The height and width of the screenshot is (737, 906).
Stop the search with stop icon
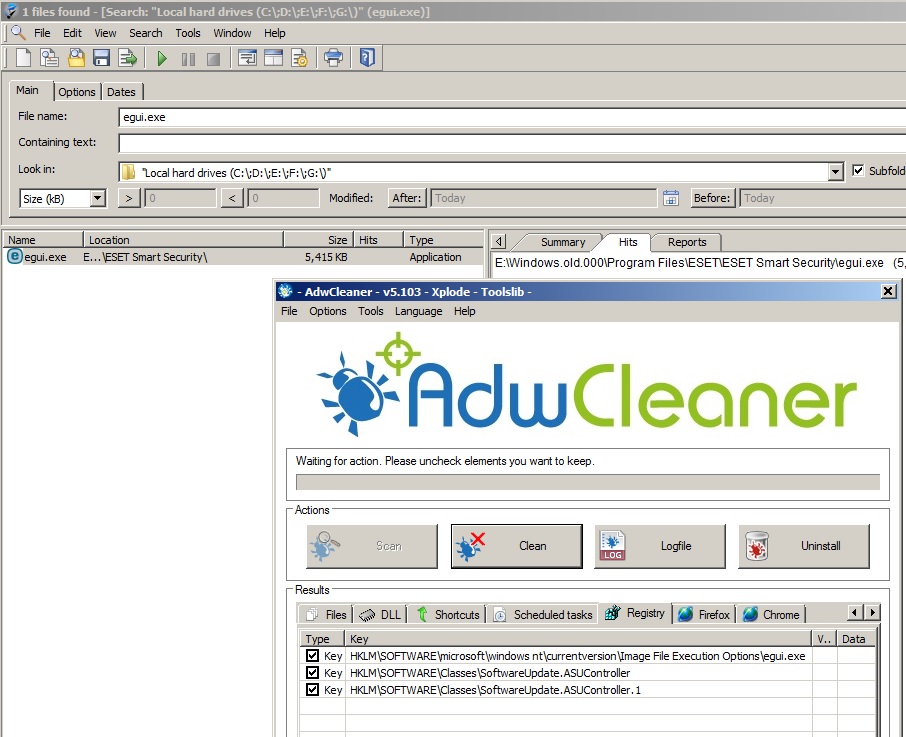click(213, 59)
